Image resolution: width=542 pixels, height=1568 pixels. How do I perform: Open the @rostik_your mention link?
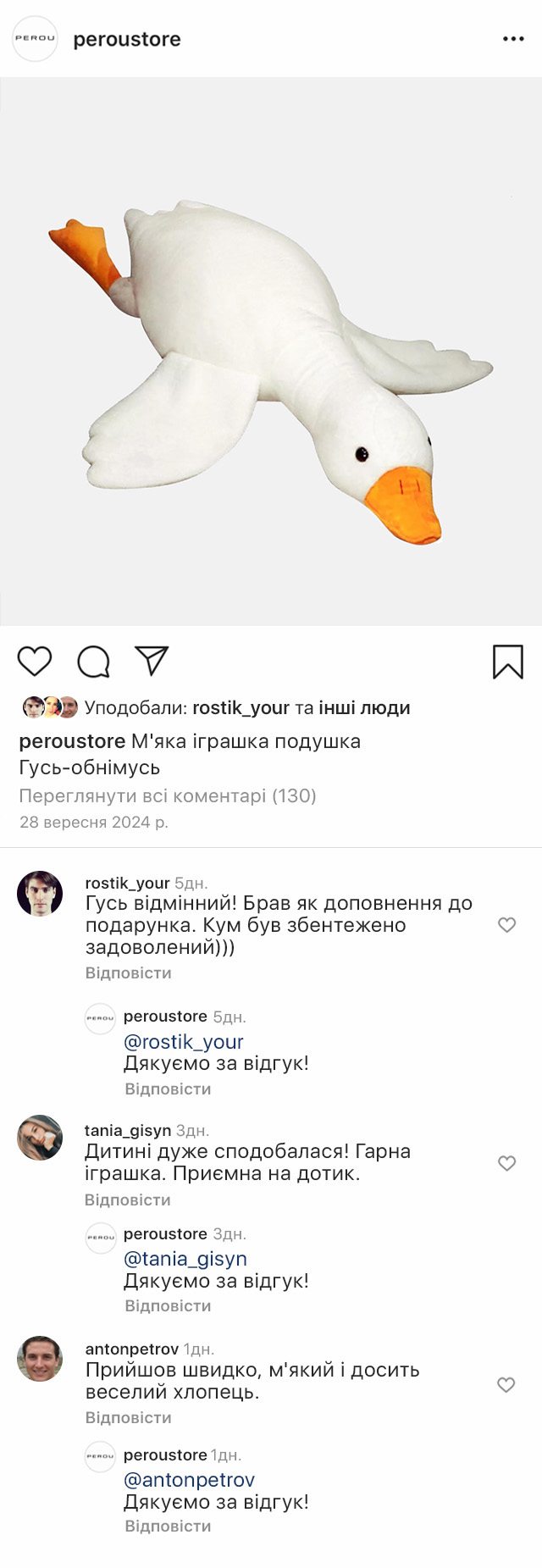(184, 1042)
